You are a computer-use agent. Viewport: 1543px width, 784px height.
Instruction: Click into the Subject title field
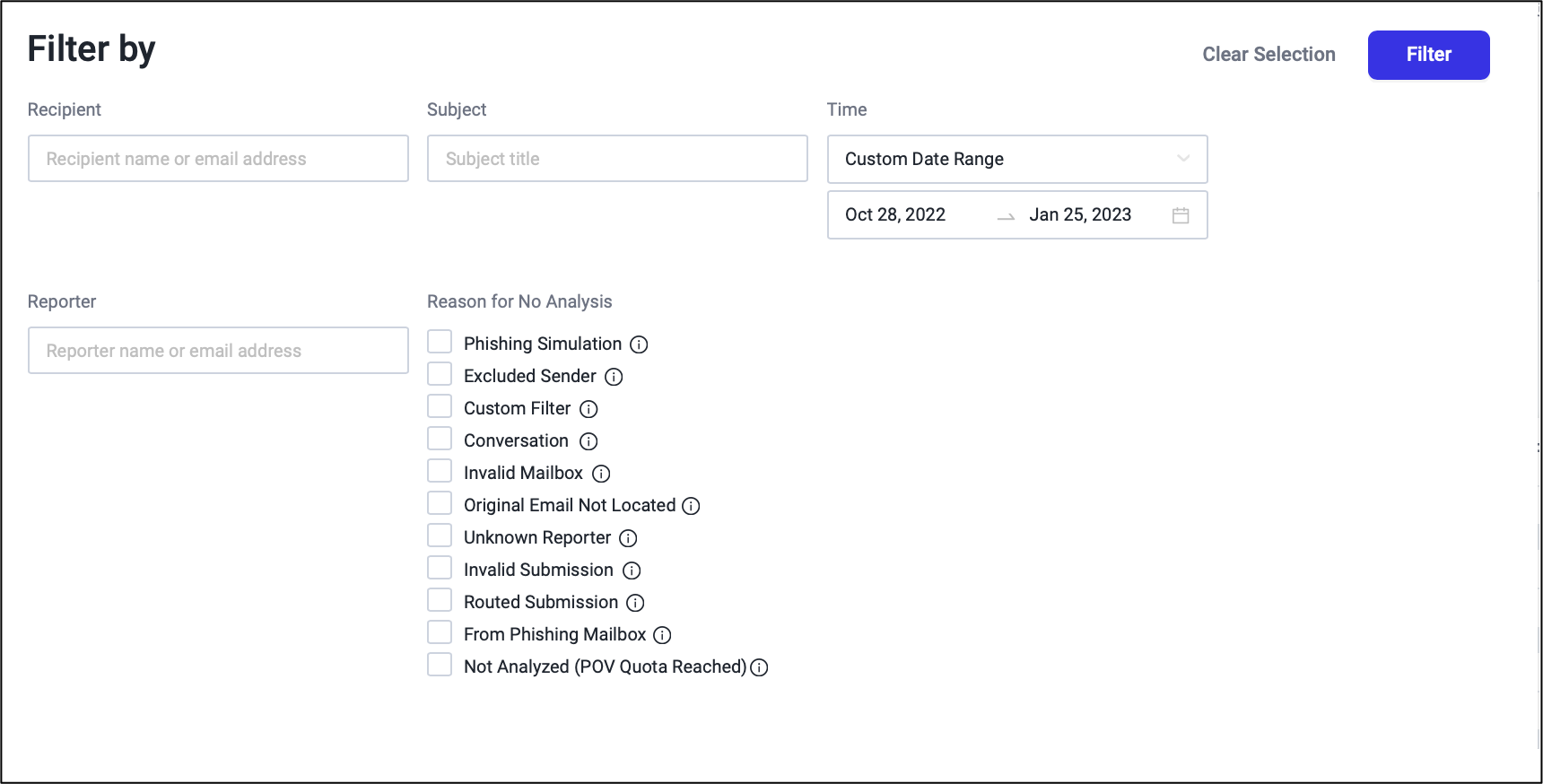pos(617,159)
